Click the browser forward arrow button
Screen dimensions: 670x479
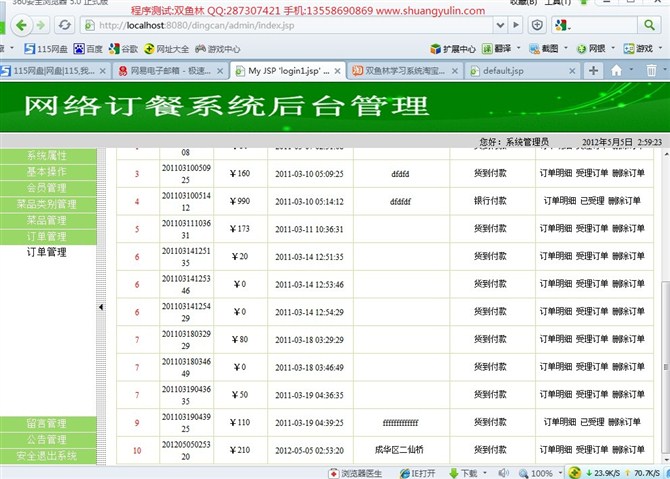point(41,25)
